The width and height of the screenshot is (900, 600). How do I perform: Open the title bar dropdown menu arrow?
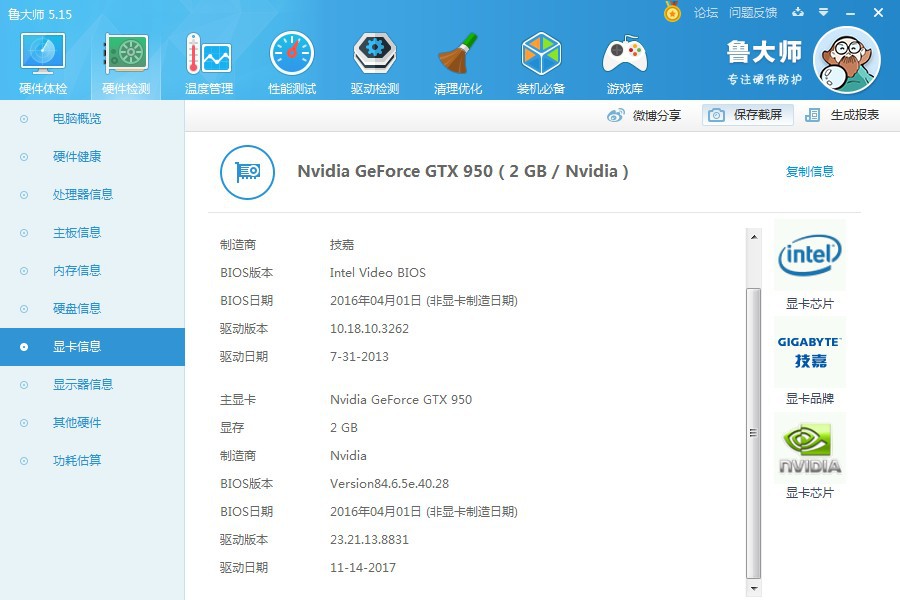824,12
